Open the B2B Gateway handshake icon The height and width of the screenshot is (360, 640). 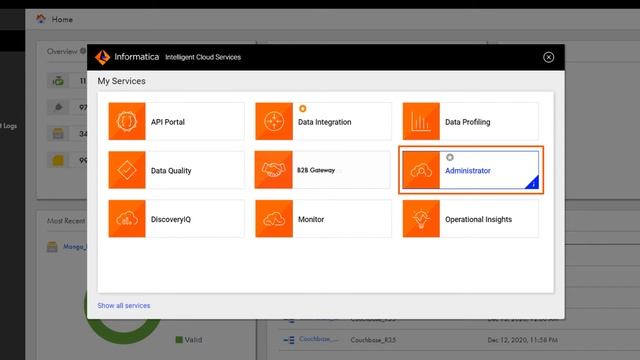click(x=273, y=170)
